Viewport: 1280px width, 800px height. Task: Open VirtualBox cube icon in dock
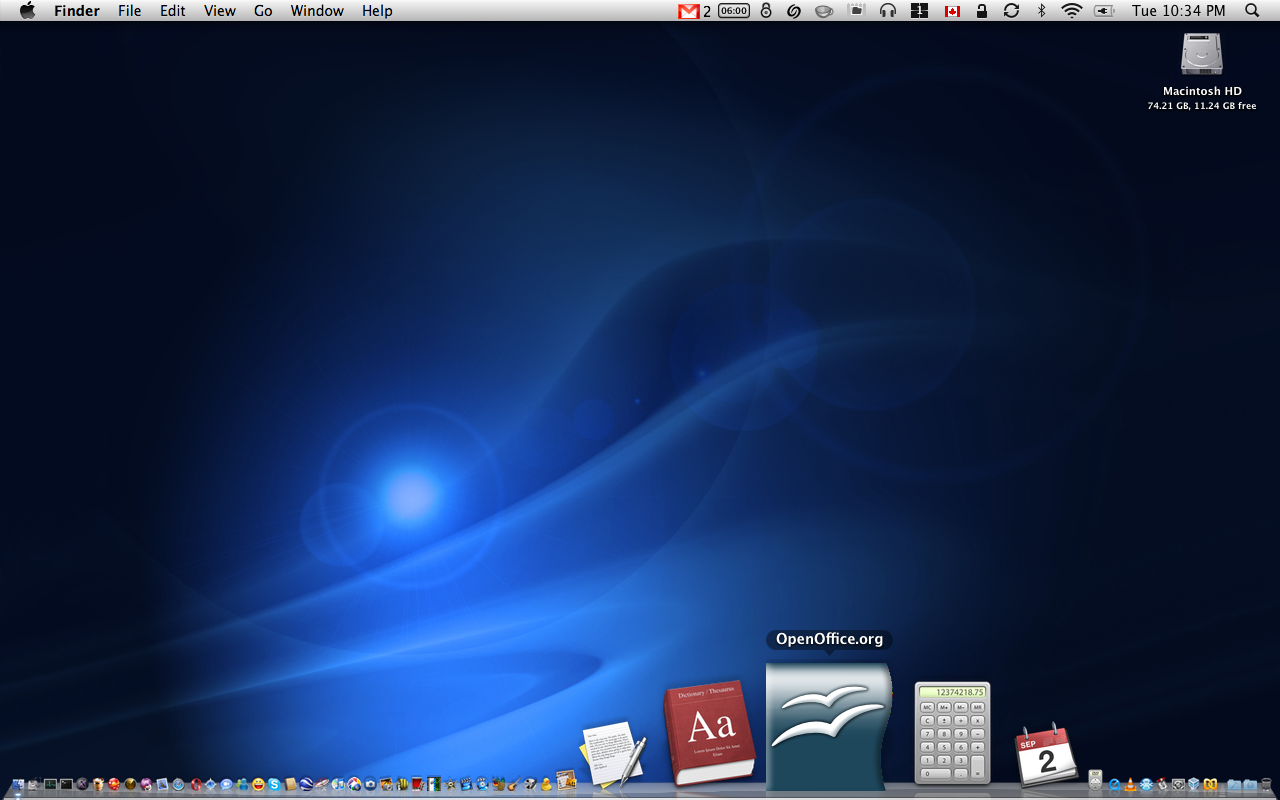pos(1194,784)
